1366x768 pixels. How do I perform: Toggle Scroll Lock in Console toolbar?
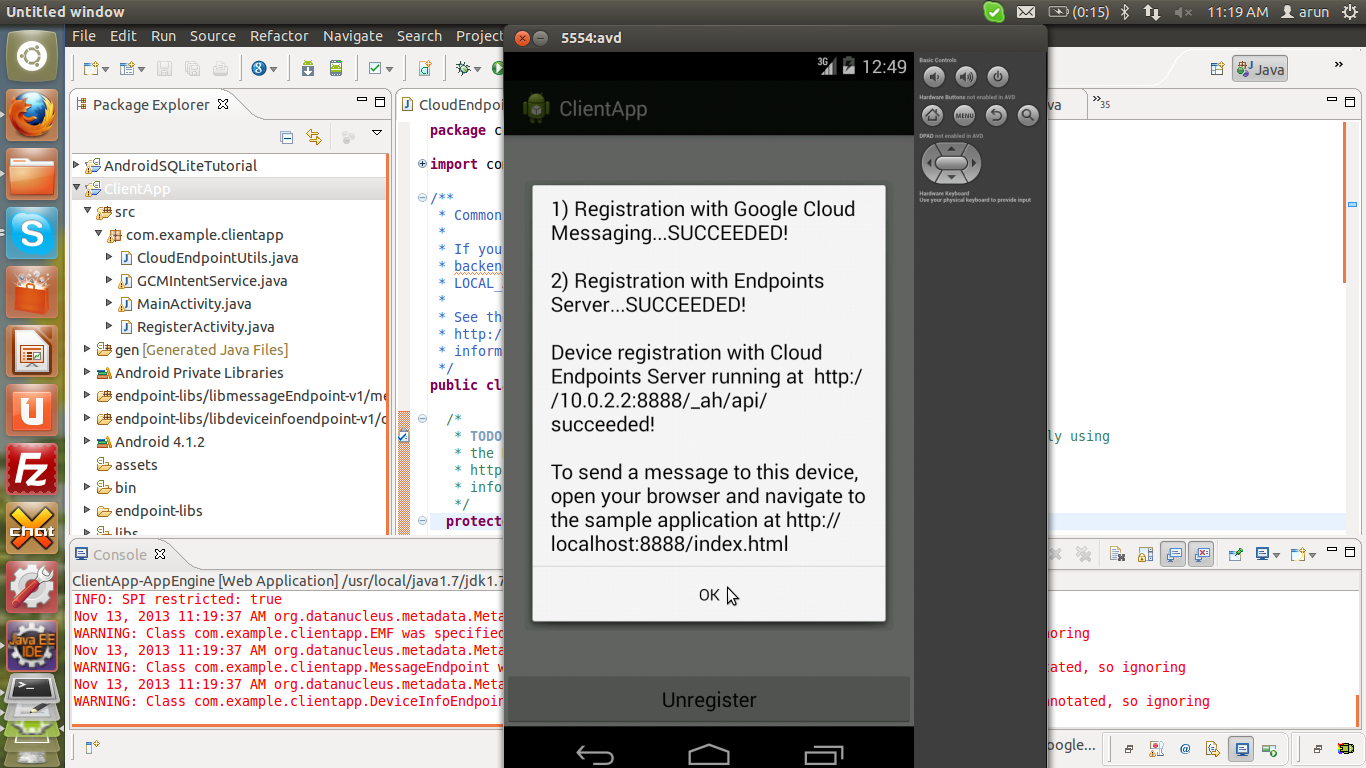pos(1145,553)
